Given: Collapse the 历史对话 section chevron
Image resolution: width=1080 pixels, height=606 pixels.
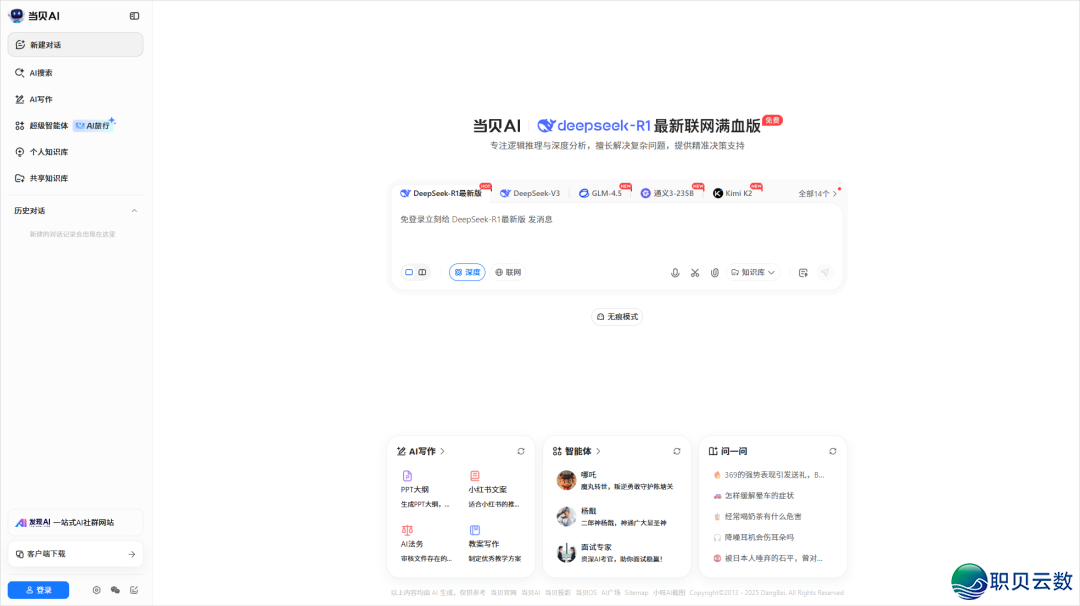Looking at the screenshot, I should tap(134, 211).
